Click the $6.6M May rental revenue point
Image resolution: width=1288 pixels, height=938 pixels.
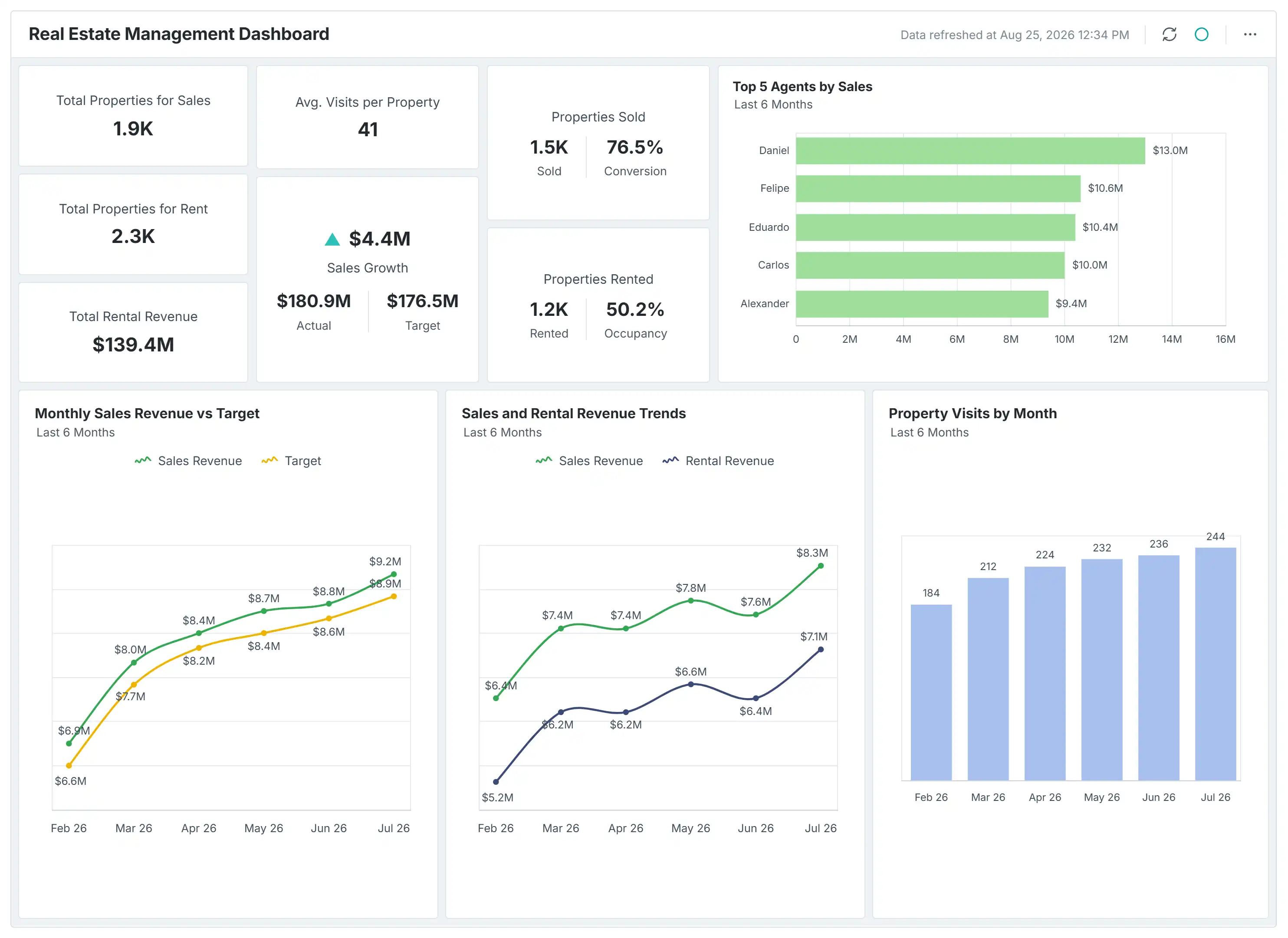point(690,684)
